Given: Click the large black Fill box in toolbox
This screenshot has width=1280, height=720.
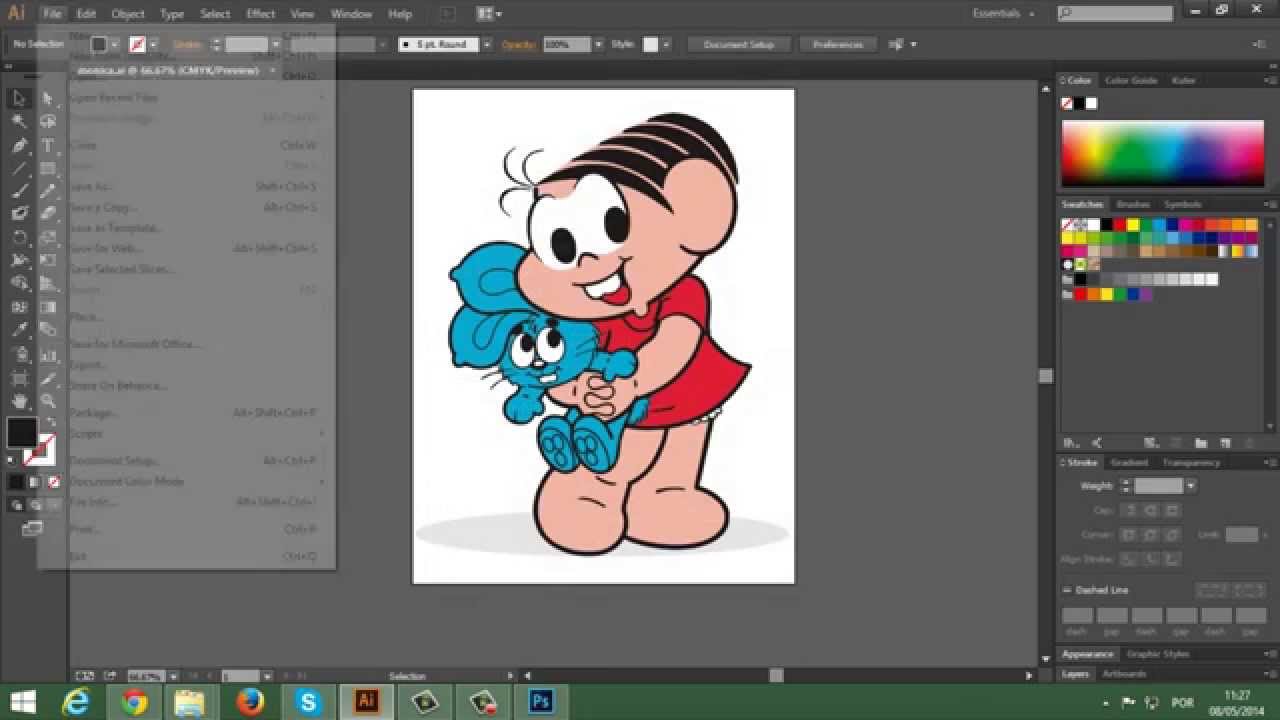Looking at the screenshot, I should (x=22, y=433).
